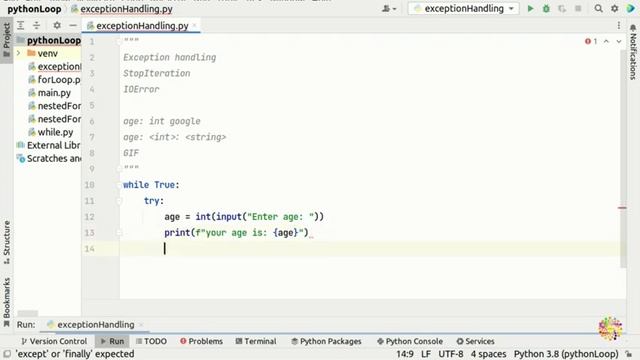Click the editor vertical scrollbar
The width and height of the screenshot is (640, 360).
623,159
